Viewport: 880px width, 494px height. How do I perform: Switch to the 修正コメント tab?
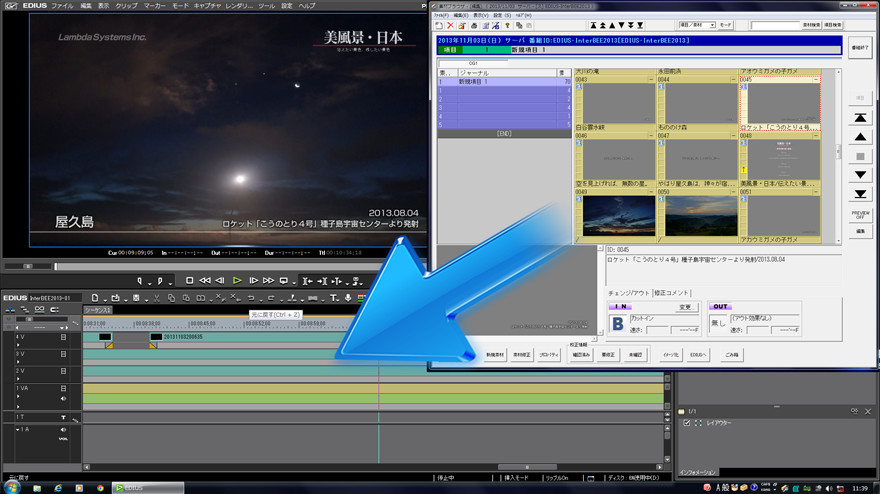click(670, 293)
